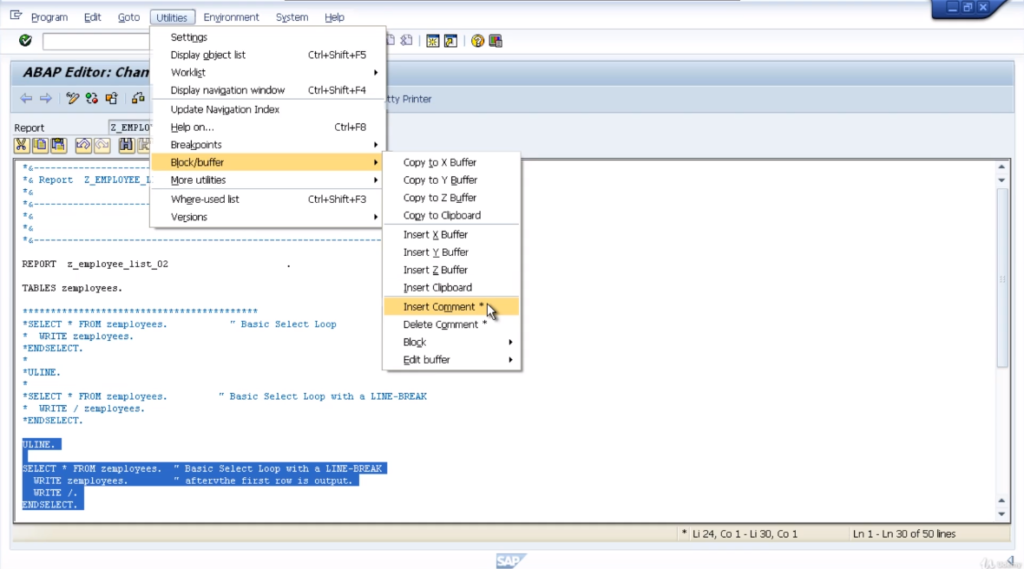Viewport: 1024px width, 569px height.
Task: Choose Copy to Y Buffer
Action: click(452, 180)
